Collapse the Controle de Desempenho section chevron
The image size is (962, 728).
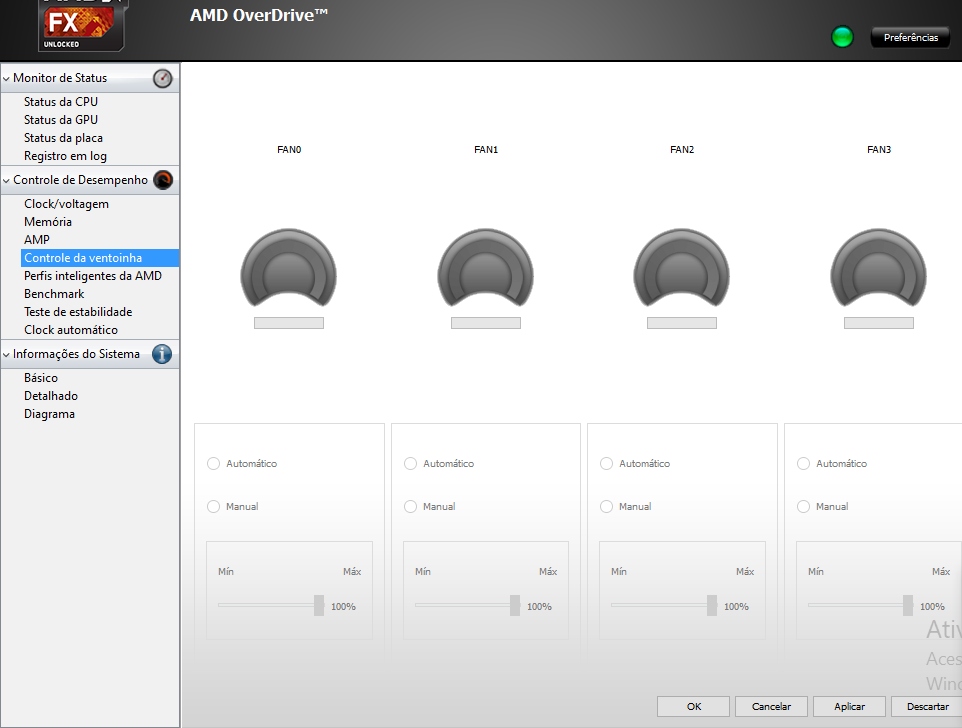(x=6, y=181)
